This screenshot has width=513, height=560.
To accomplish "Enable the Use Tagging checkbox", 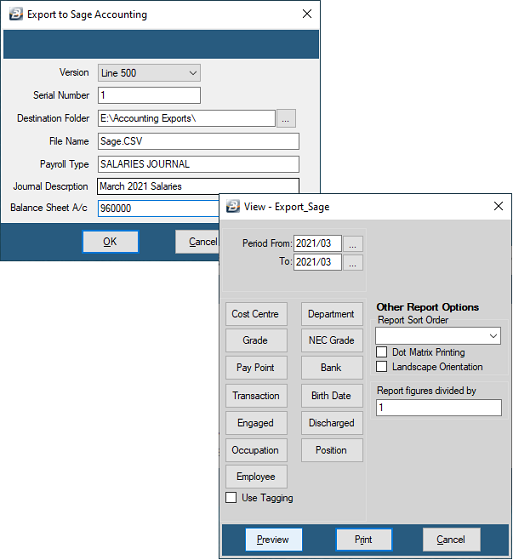I will 231,498.
